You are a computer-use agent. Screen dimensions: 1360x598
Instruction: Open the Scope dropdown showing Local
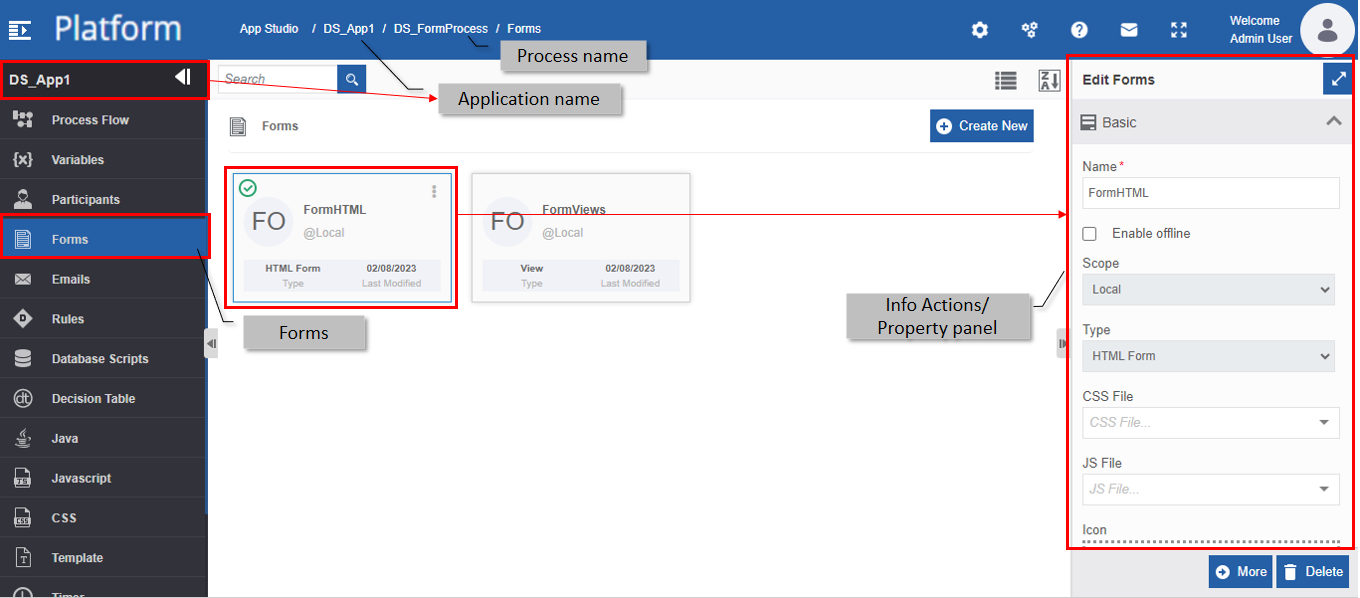click(1208, 290)
